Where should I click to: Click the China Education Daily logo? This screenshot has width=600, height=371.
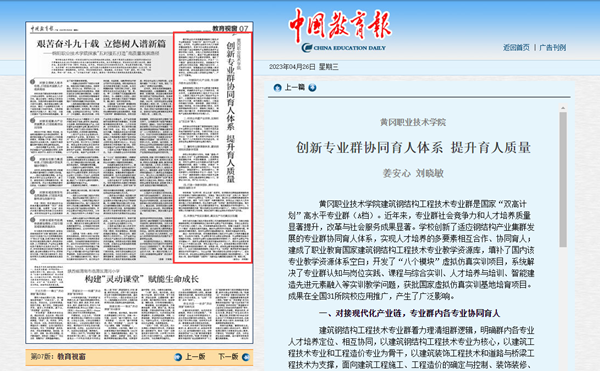pyautogui.click(x=340, y=30)
